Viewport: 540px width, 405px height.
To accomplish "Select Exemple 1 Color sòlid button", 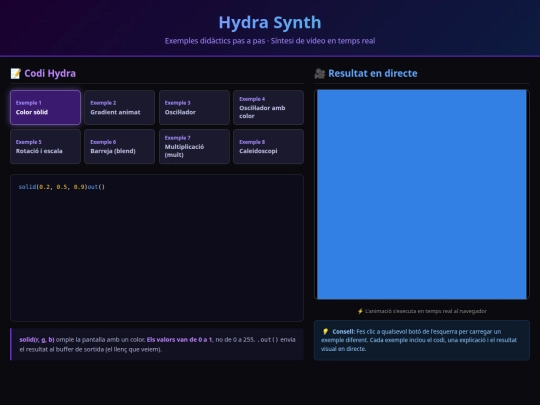I will tap(45, 107).
